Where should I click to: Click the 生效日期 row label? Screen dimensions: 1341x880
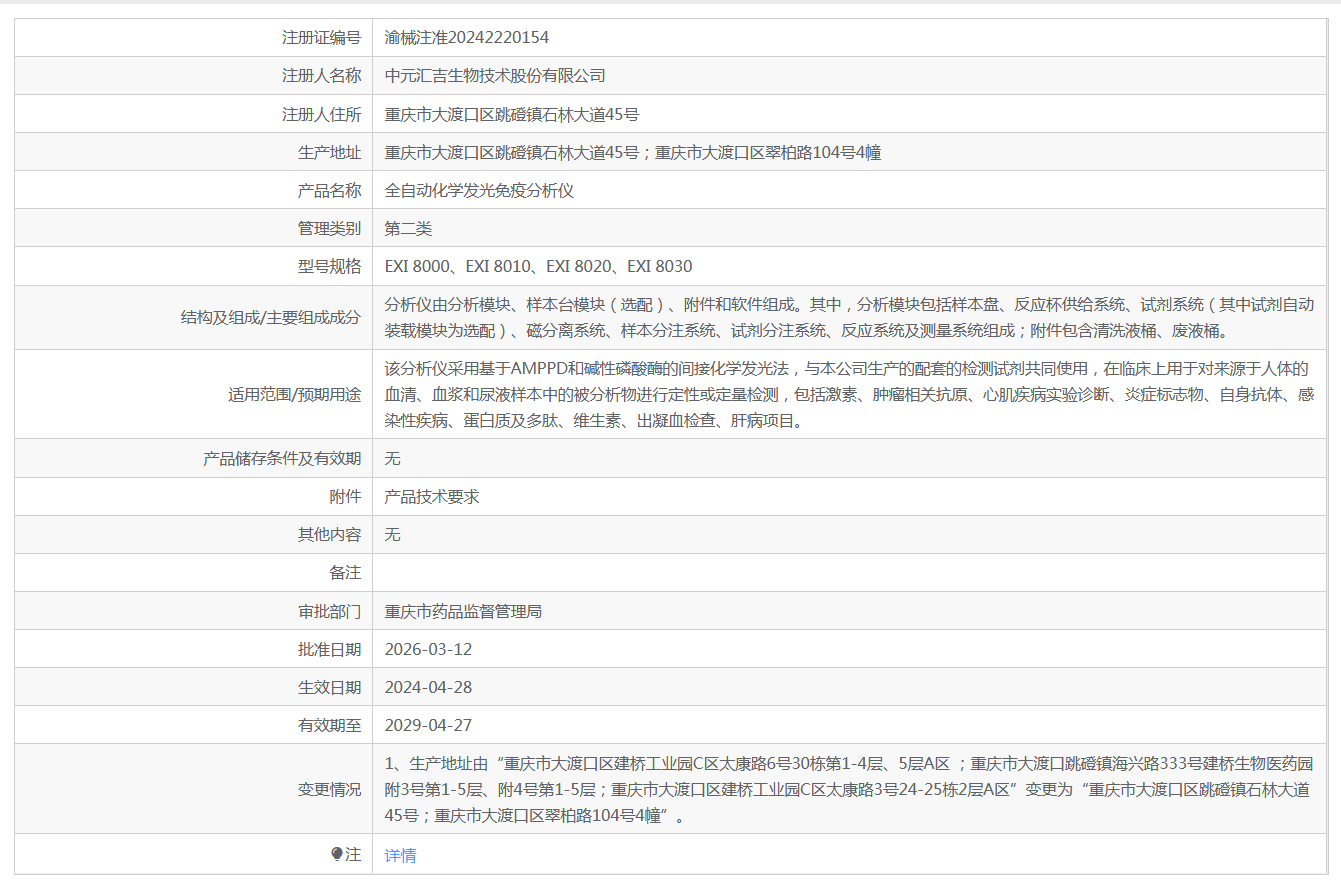tap(329, 687)
